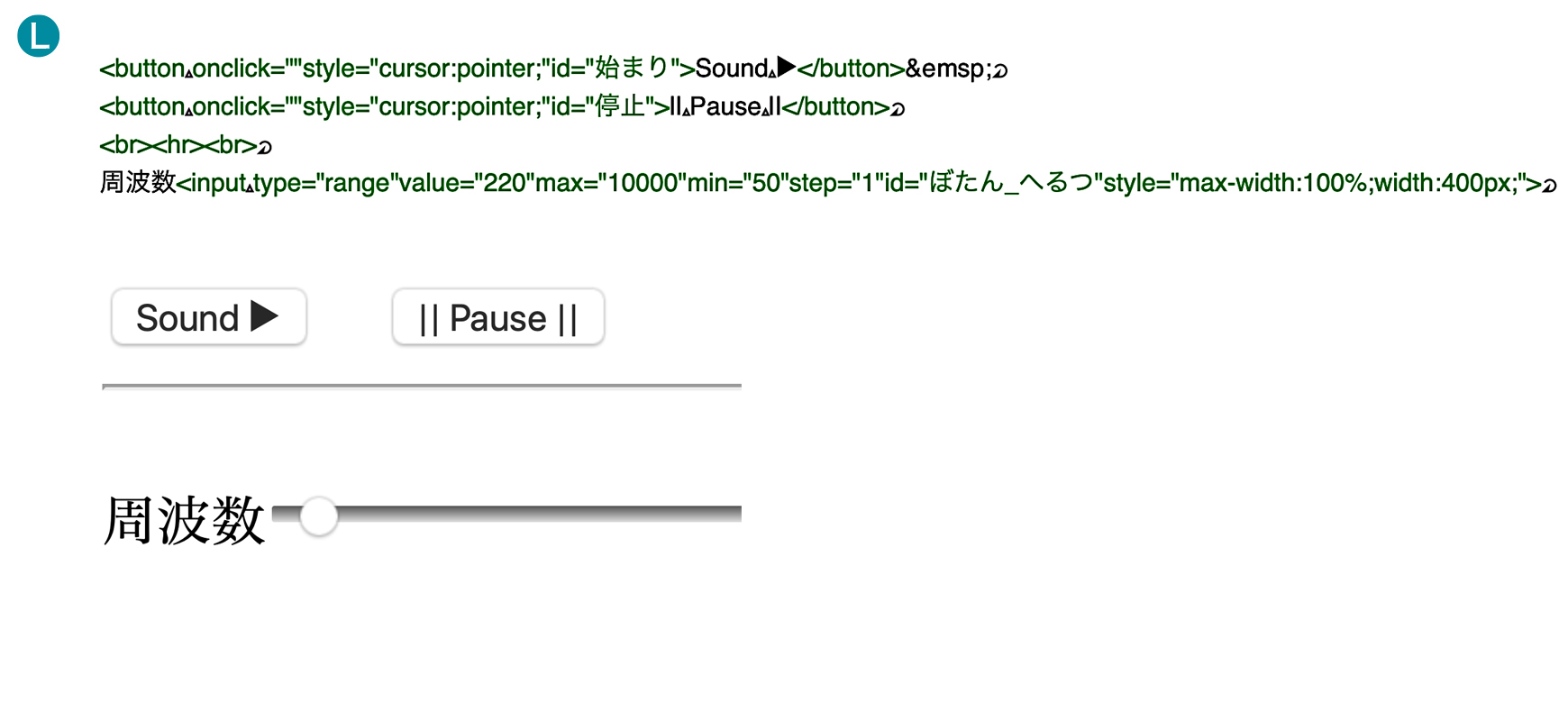Click the large 周波数 label beside the slider
The width and height of the screenshot is (1568, 721).
point(185,520)
